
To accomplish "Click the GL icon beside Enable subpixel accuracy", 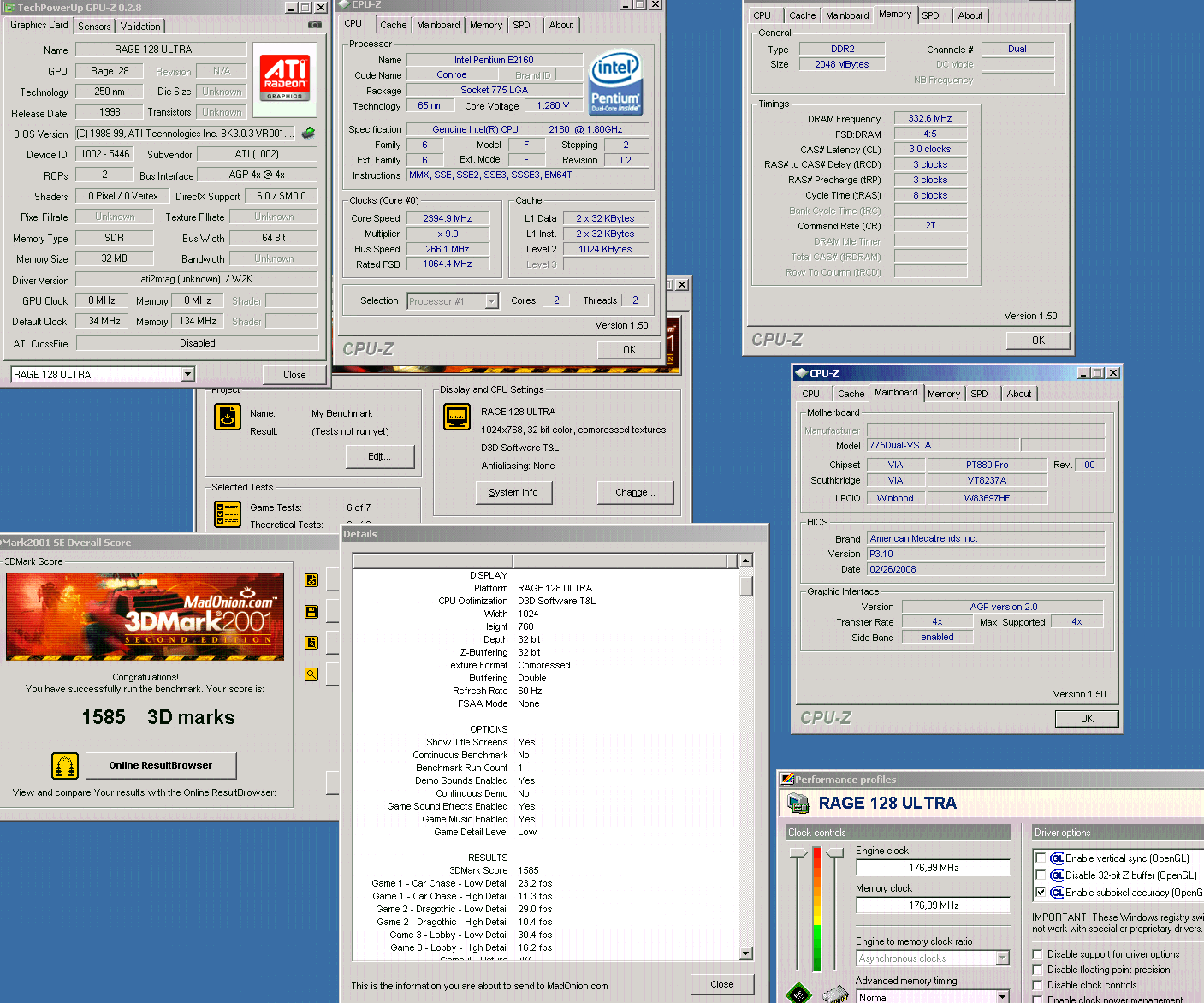I will click(x=1057, y=893).
